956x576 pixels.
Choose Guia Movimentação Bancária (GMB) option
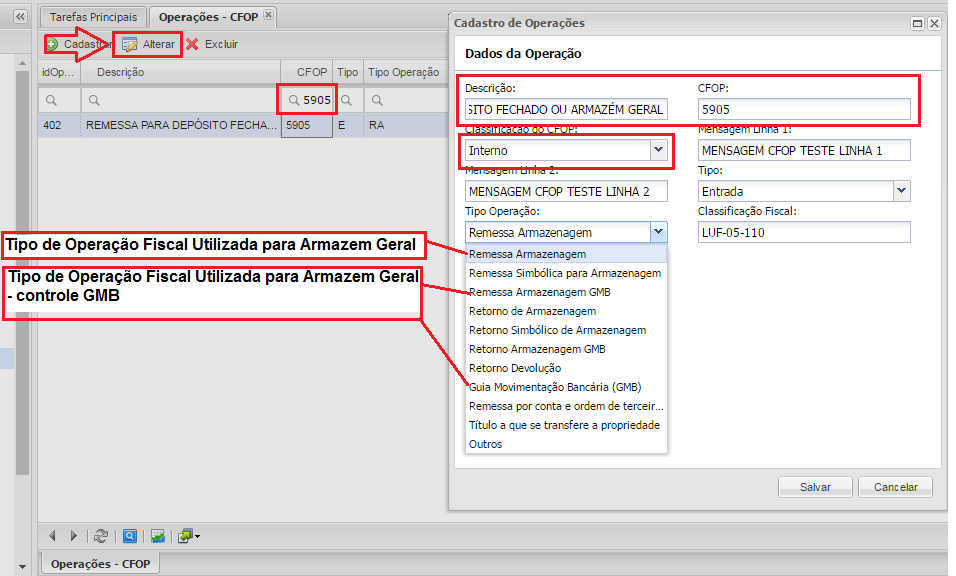pos(566,387)
